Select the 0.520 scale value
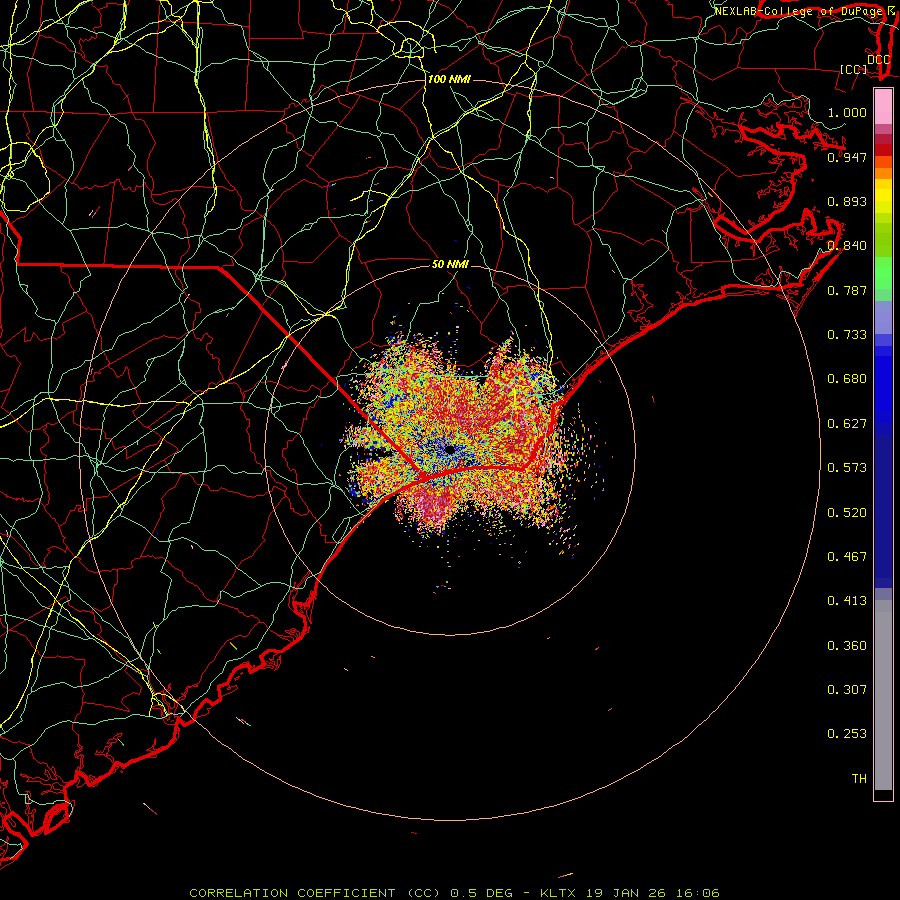900x900 pixels. click(x=847, y=512)
